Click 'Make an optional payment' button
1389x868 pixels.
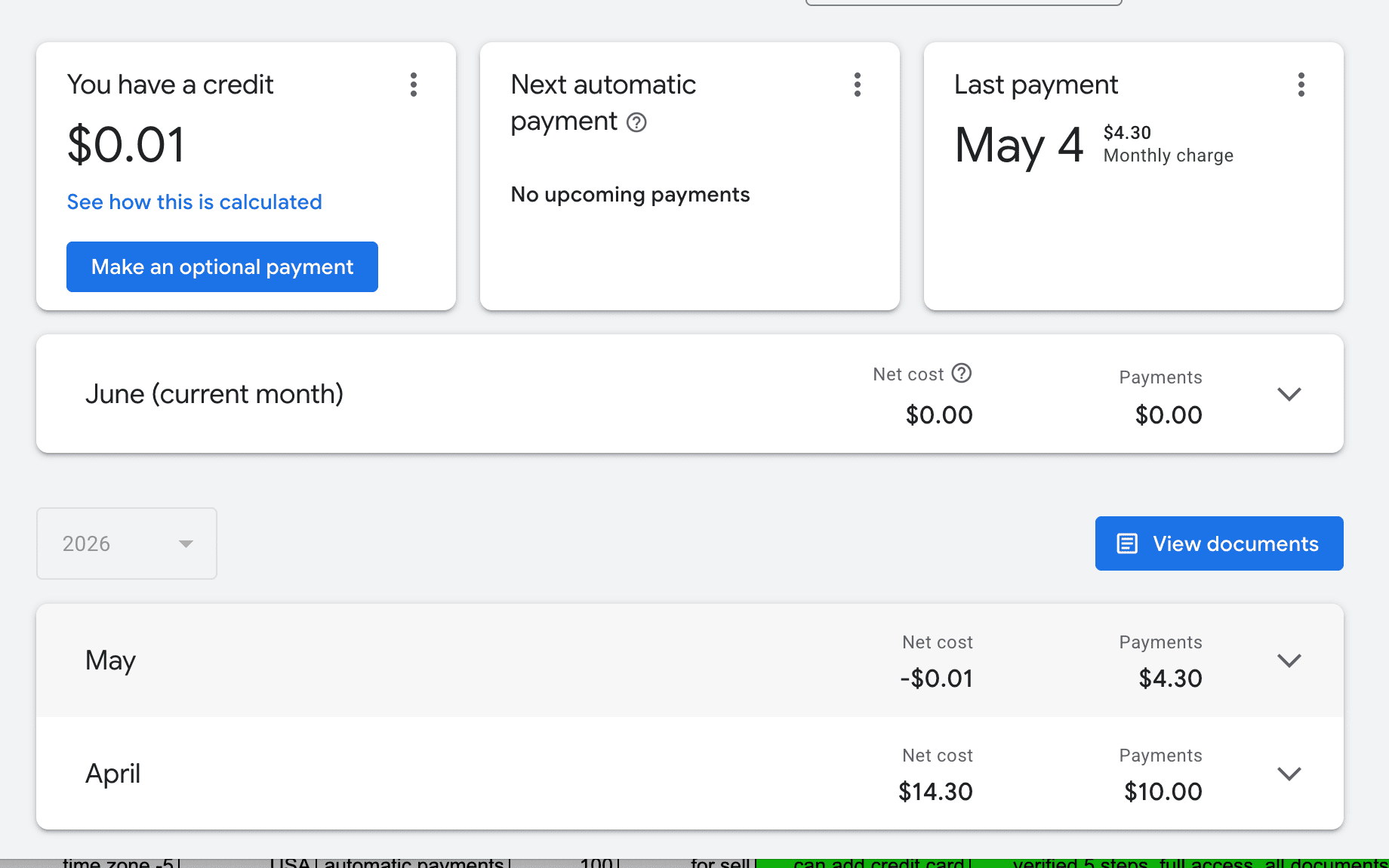point(222,266)
